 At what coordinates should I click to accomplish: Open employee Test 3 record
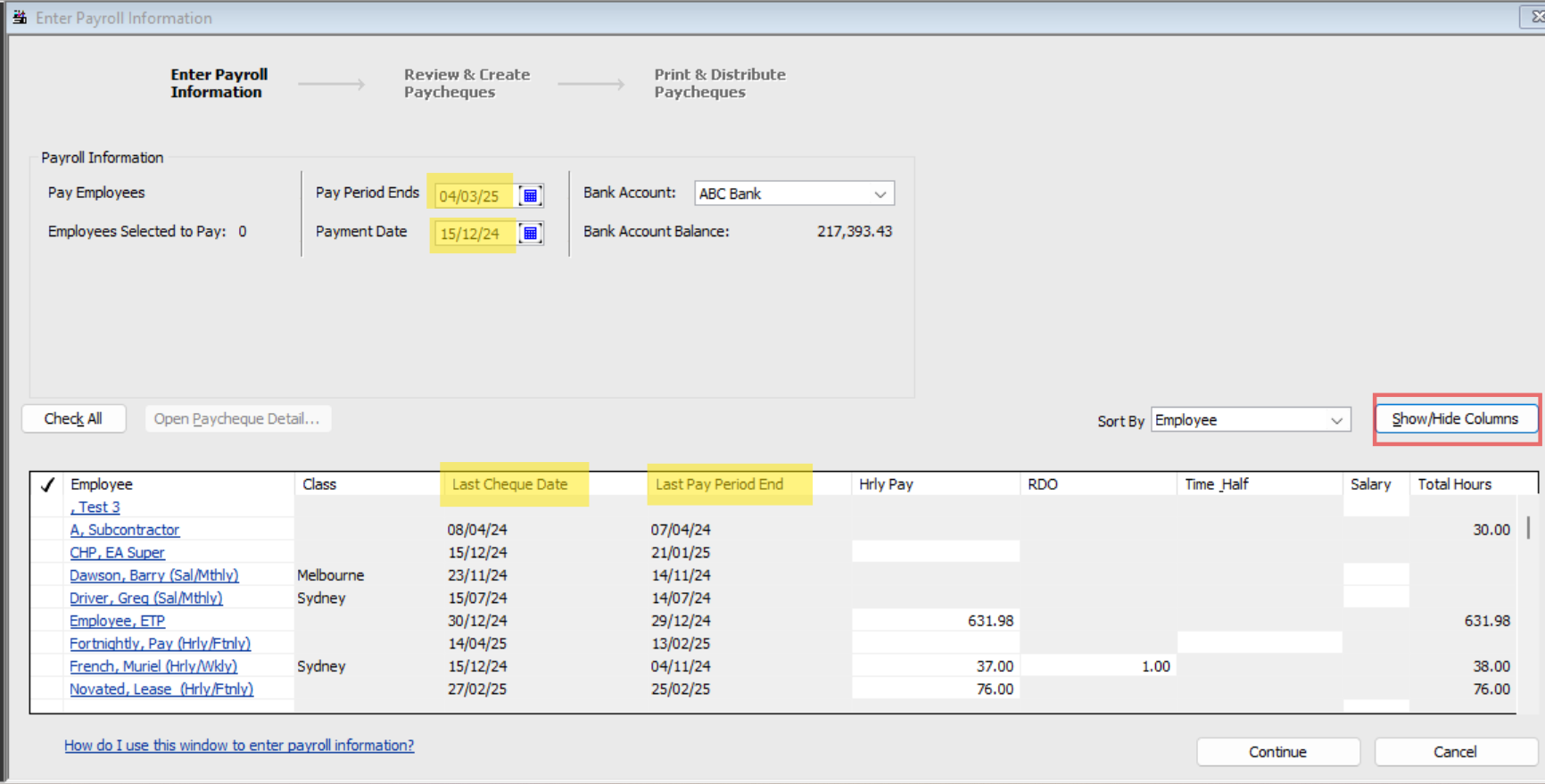click(x=95, y=507)
